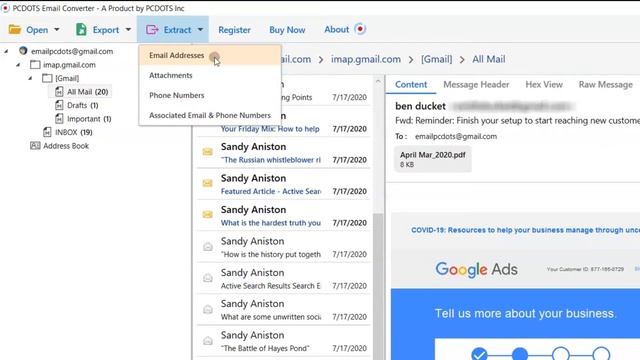Select Drafts (1) folder

point(82,105)
